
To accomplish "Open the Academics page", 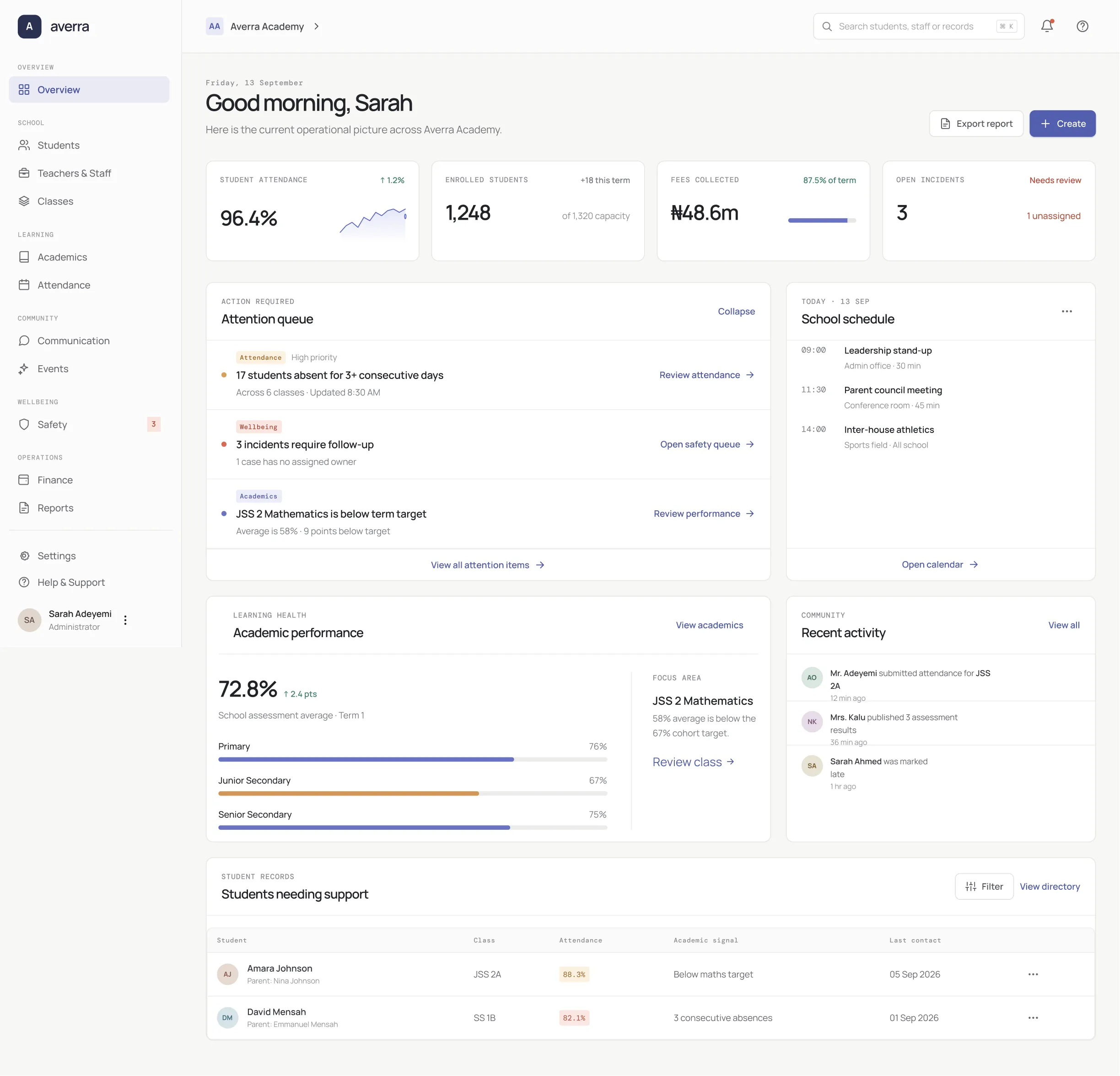I will [x=89, y=257].
